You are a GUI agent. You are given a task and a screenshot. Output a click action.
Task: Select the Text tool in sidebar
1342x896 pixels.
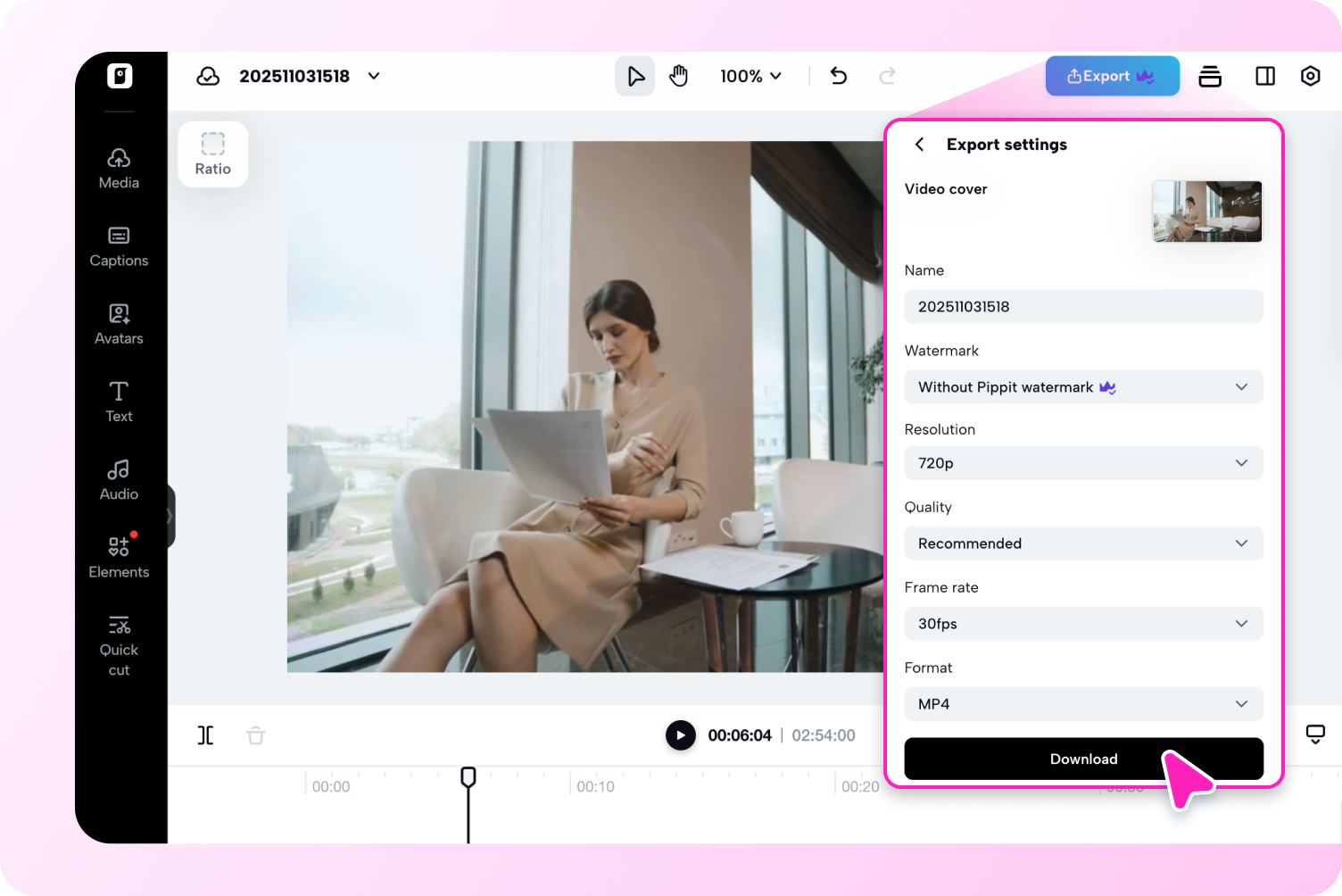tap(119, 402)
